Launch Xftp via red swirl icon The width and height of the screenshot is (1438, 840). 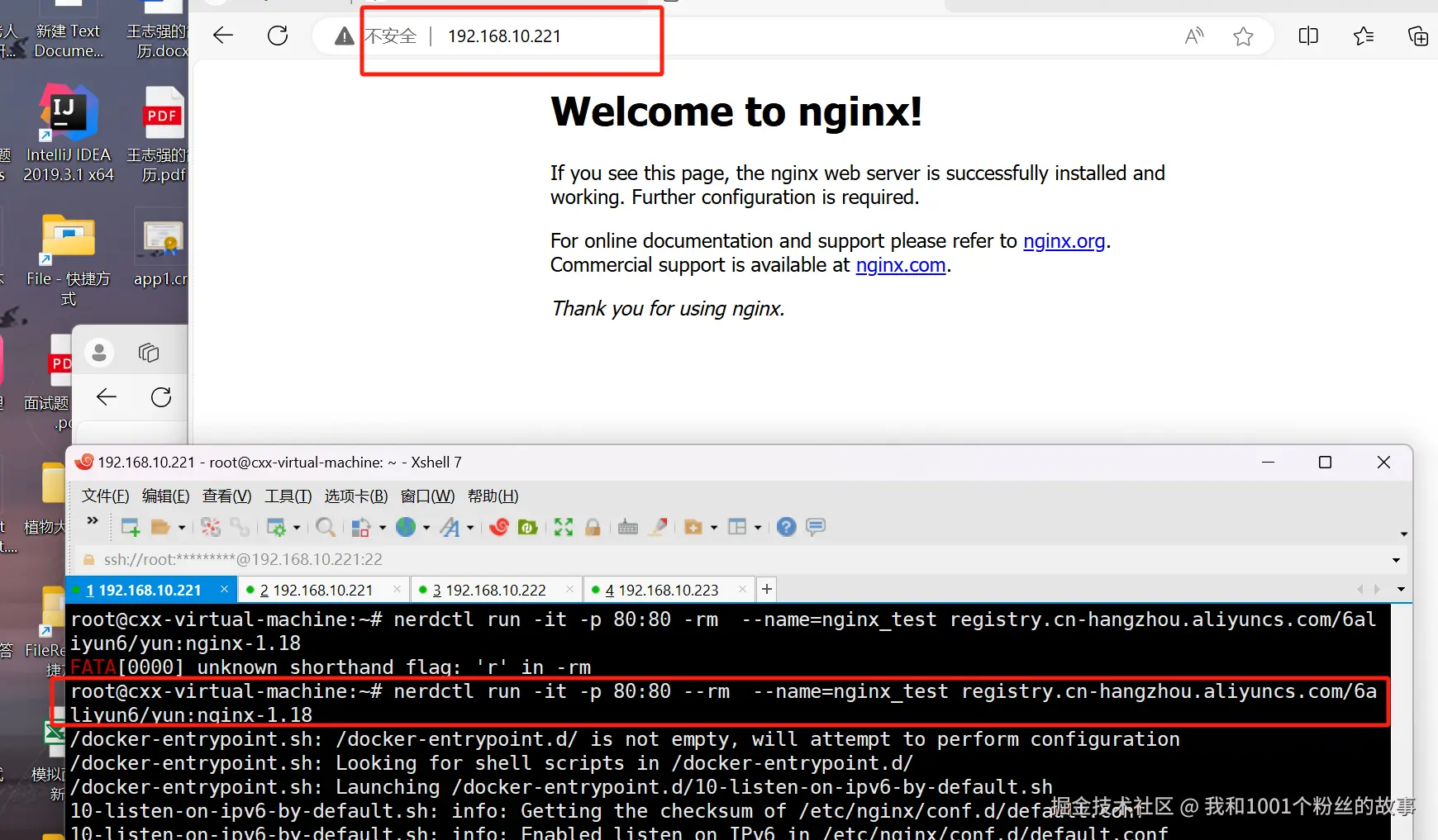pos(498,527)
